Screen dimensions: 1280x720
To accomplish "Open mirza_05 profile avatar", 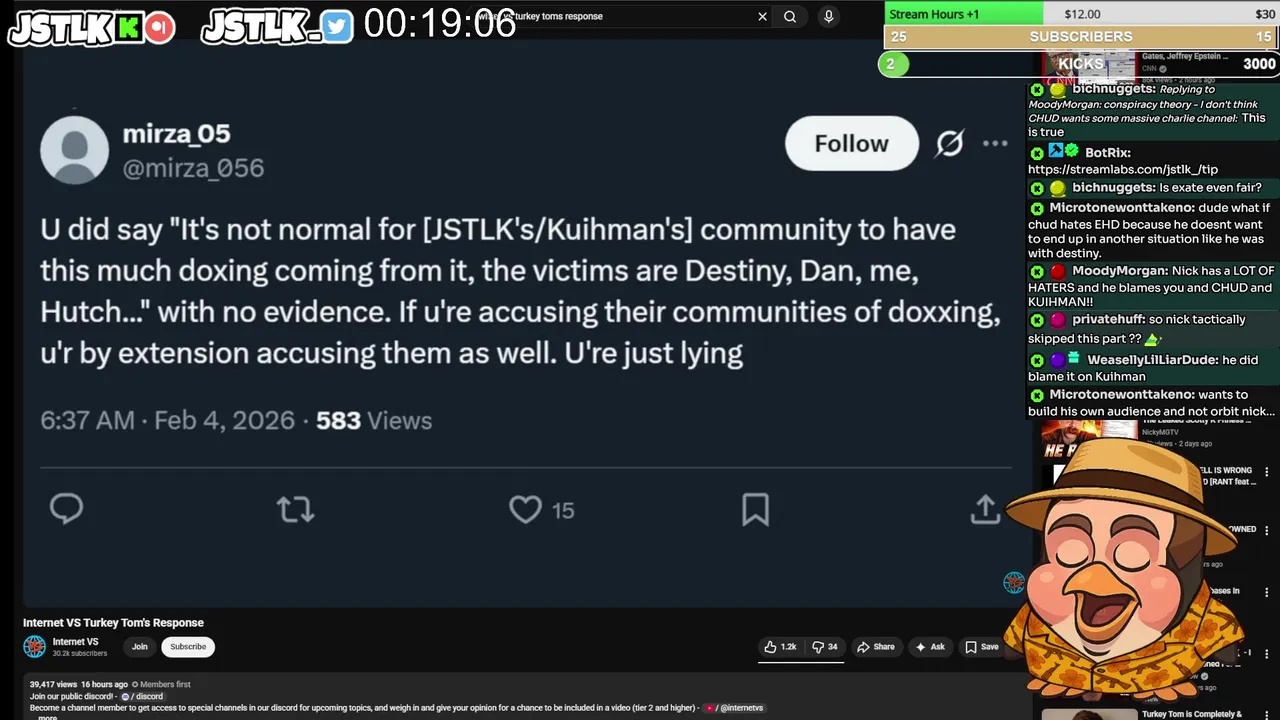I will tap(75, 150).
